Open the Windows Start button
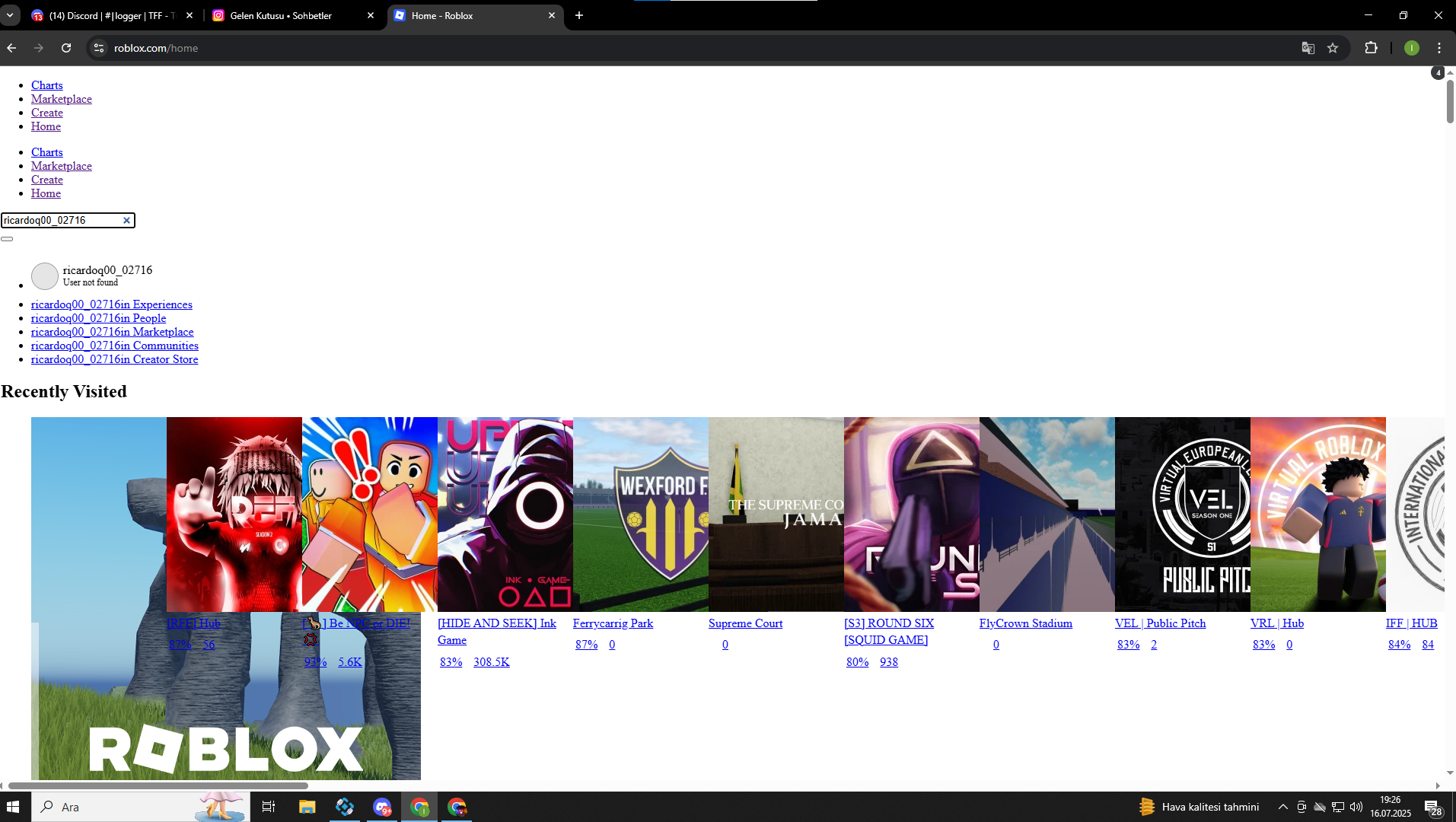 pos(11,806)
